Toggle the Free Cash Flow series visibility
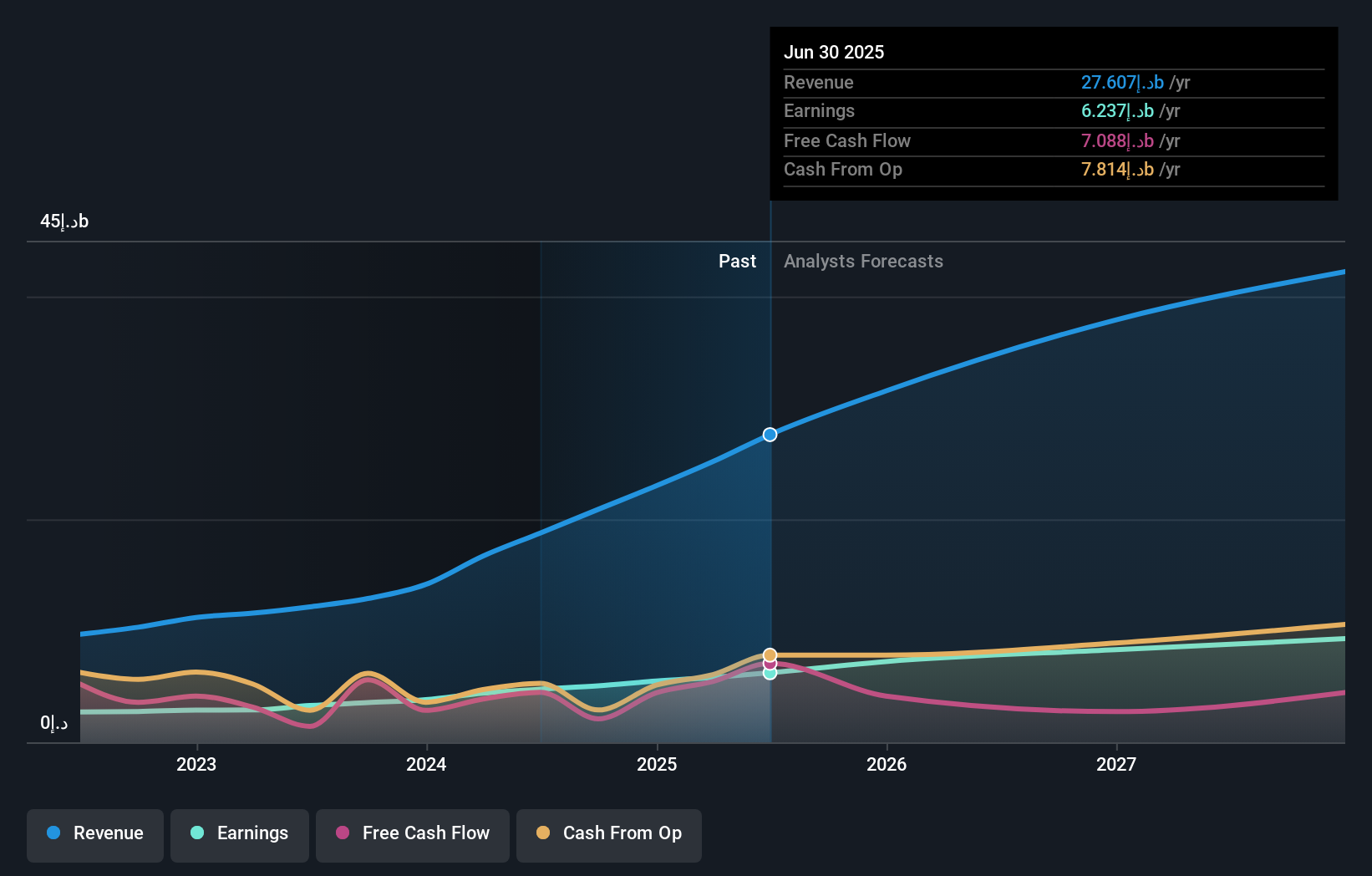The width and height of the screenshot is (1372, 876). point(412,833)
